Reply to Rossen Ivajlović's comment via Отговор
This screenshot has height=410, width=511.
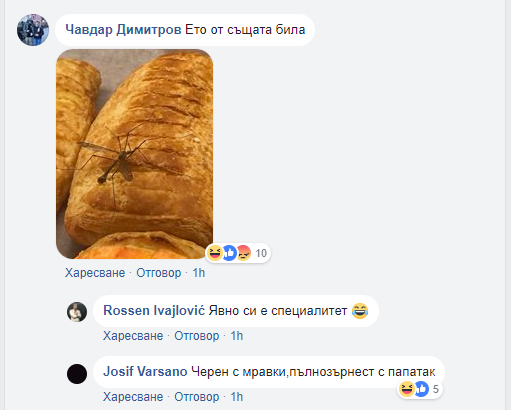pyautogui.click(x=197, y=336)
